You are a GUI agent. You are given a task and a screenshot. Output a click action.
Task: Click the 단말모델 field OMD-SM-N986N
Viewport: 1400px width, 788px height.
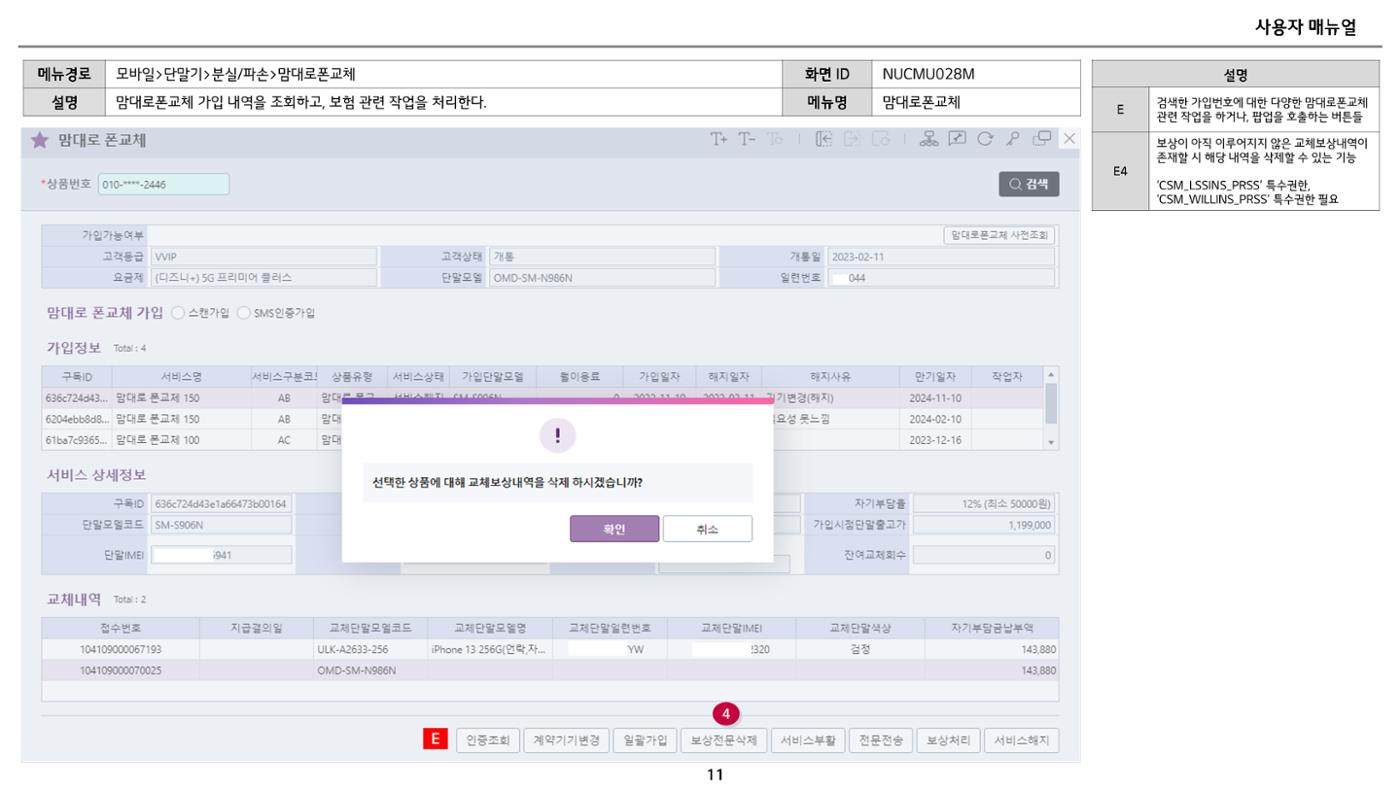click(602, 278)
